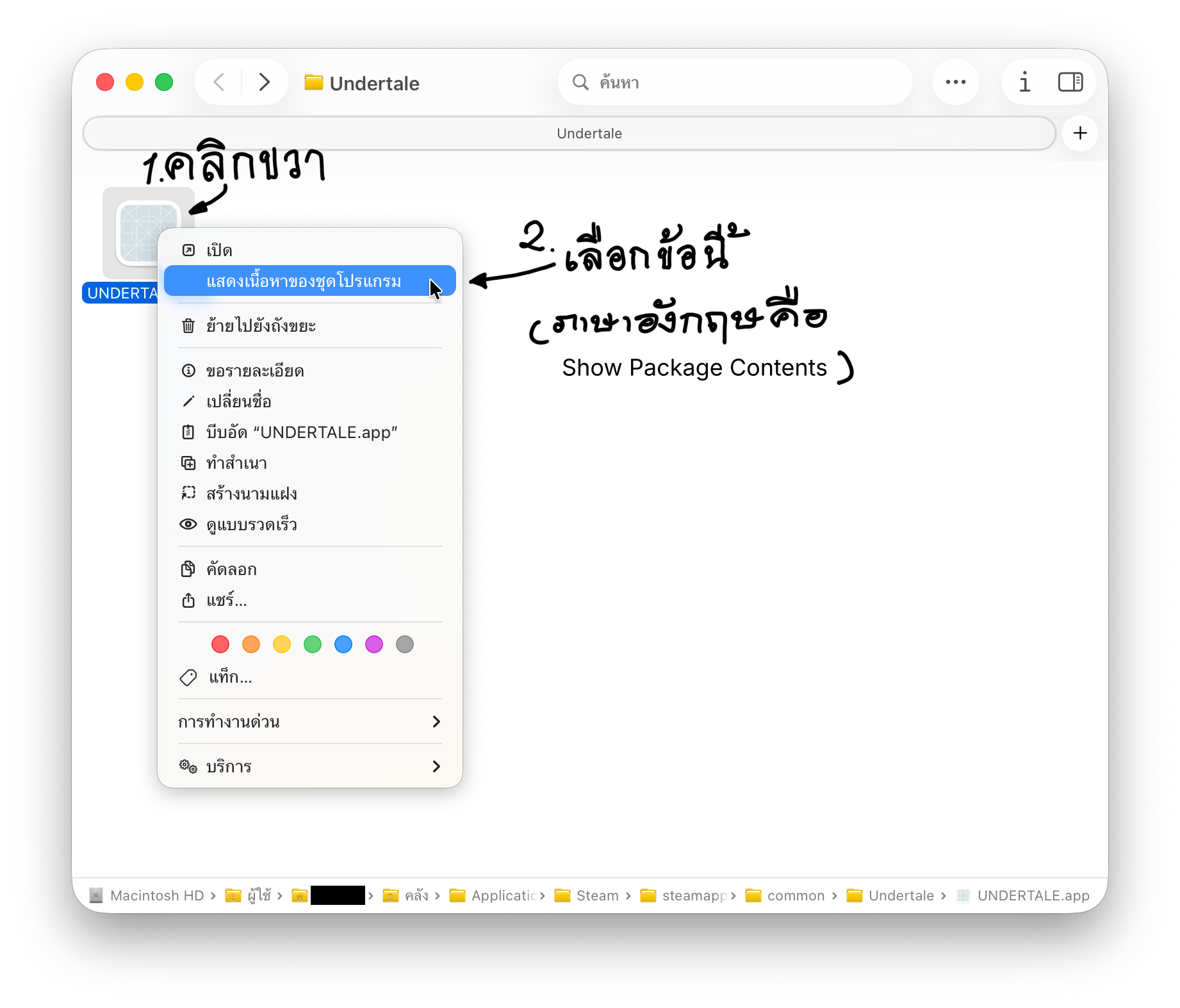
Task: Choose สร้างนามแฝง menu item
Action: [x=310, y=493]
